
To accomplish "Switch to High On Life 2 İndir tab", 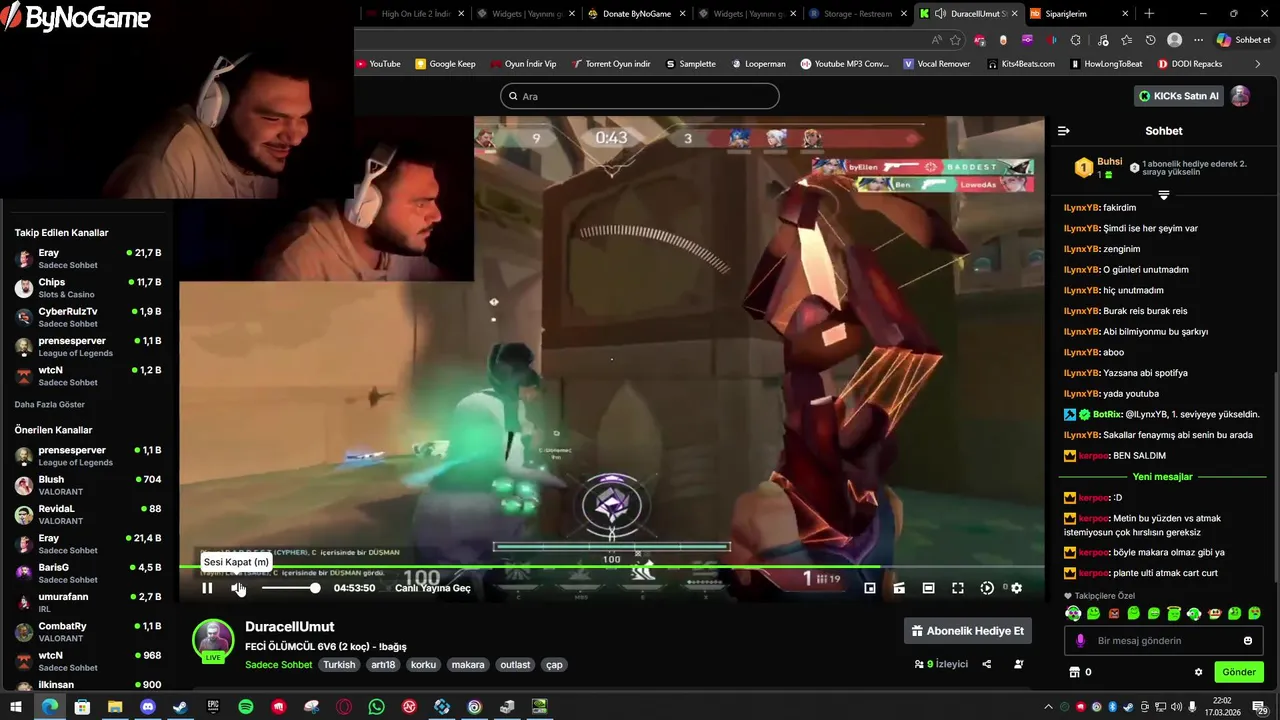I will (415, 14).
